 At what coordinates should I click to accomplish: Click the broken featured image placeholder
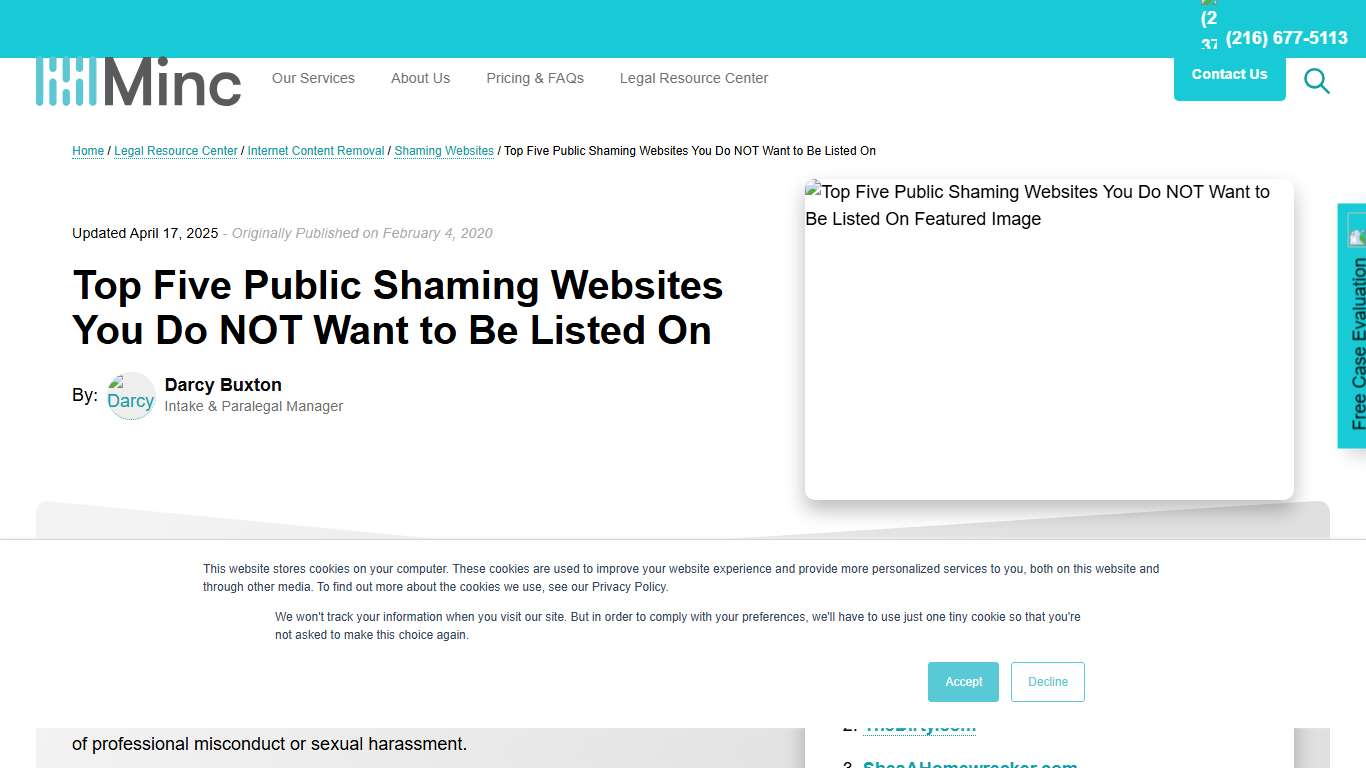1048,340
